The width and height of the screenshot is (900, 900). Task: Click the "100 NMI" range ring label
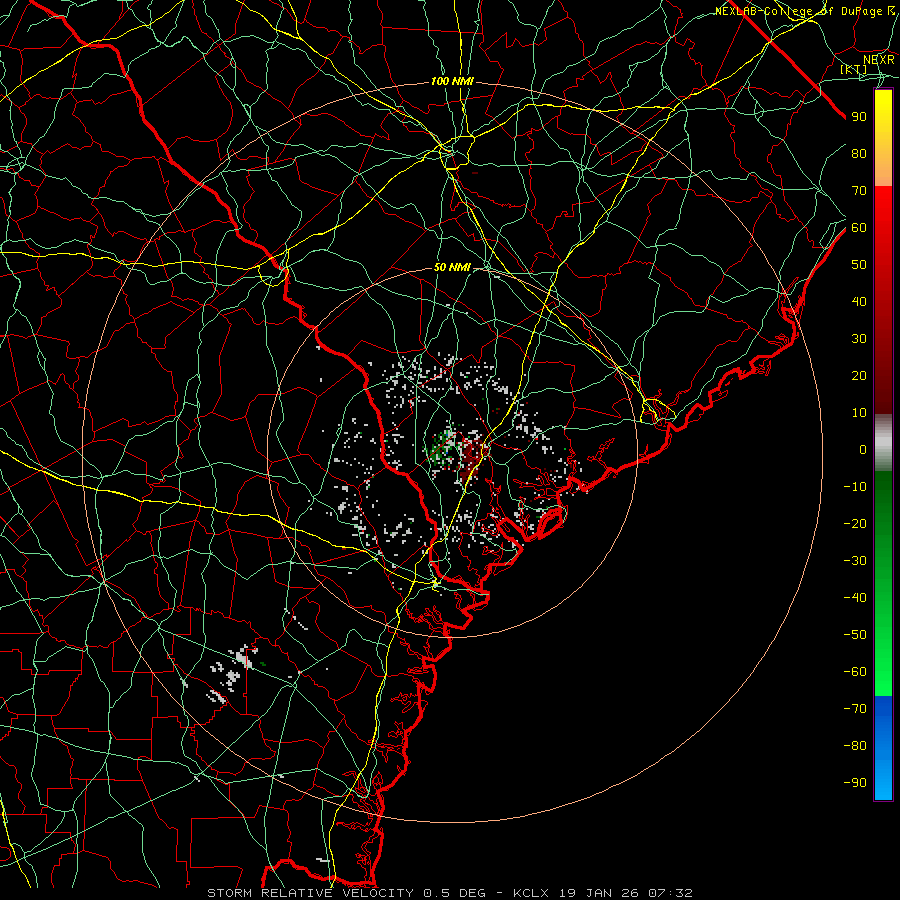(452, 82)
